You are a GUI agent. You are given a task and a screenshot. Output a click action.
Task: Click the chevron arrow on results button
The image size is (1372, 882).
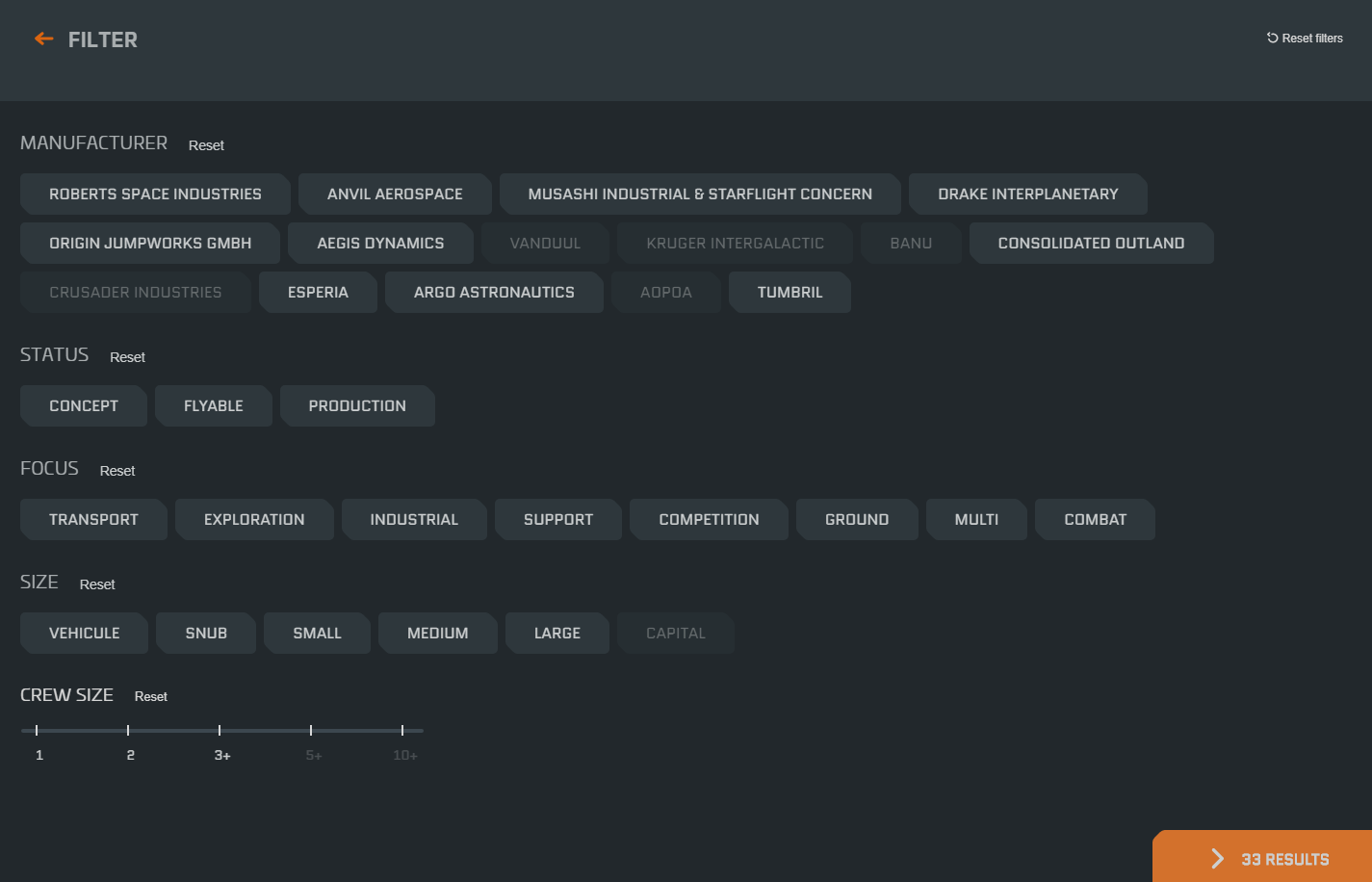tap(1217, 859)
